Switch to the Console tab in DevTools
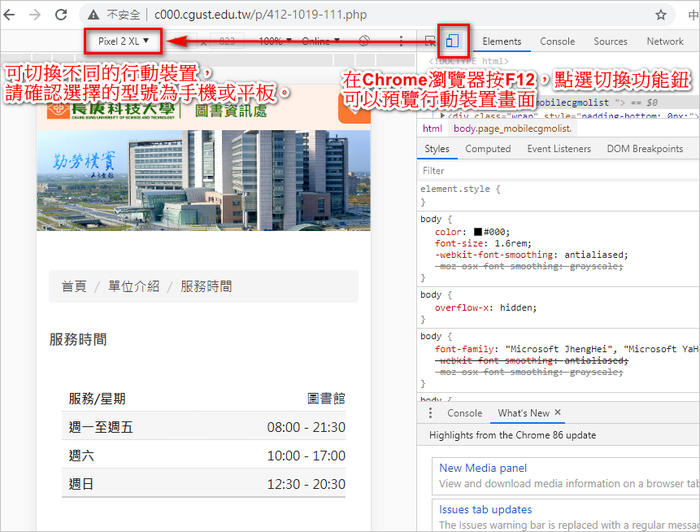Image resolution: width=700 pixels, height=532 pixels. [557, 41]
